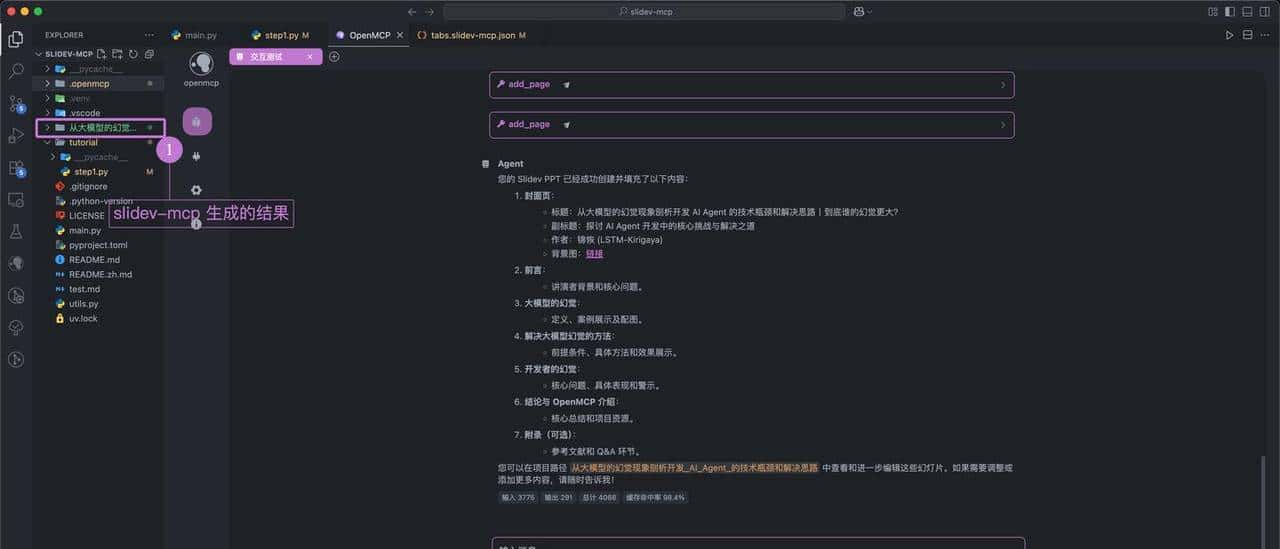1280x549 pixels.
Task: Refresh the Explorer file tree
Action: [x=133, y=53]
